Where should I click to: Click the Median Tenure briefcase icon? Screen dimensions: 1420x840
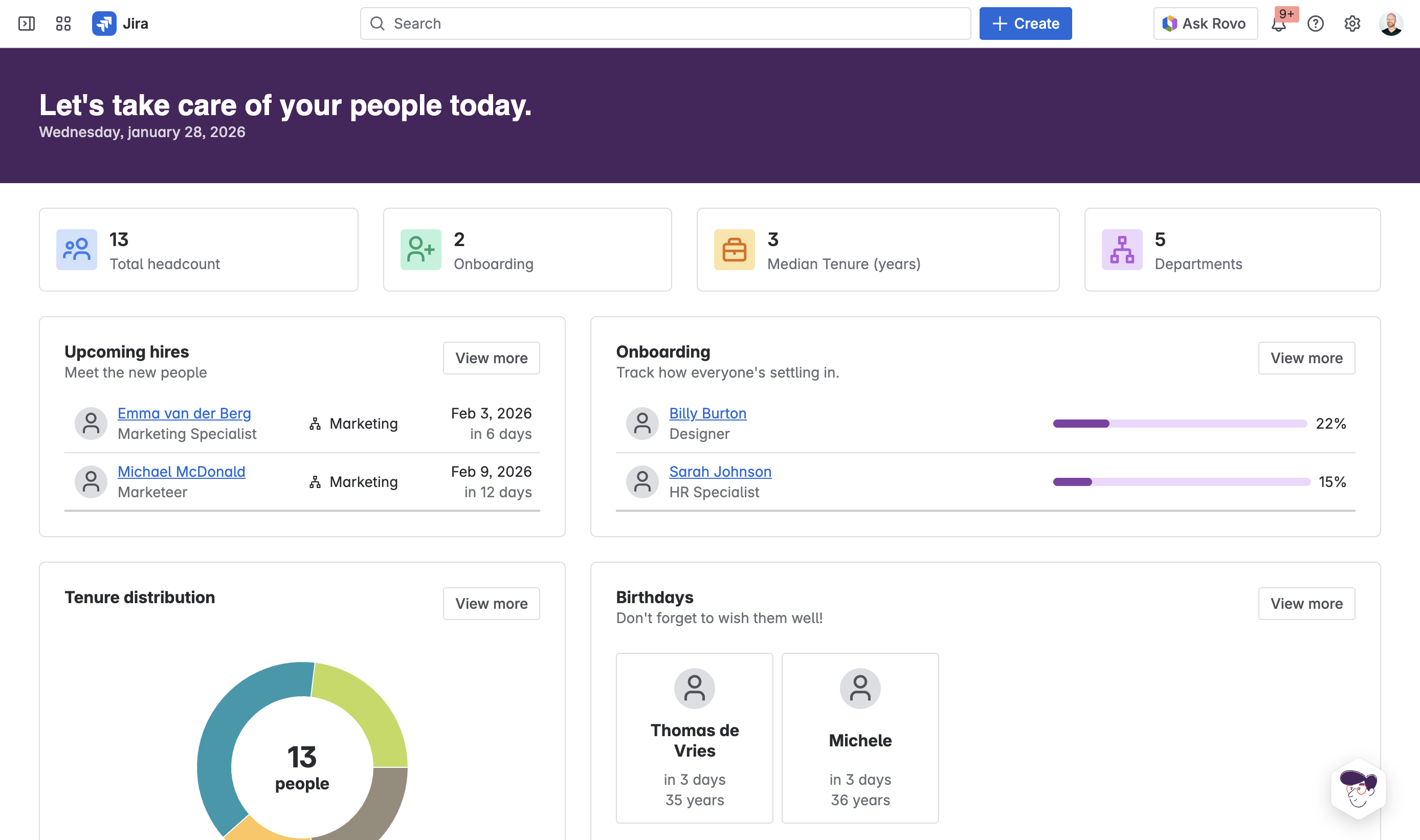(x=734, y=250)
